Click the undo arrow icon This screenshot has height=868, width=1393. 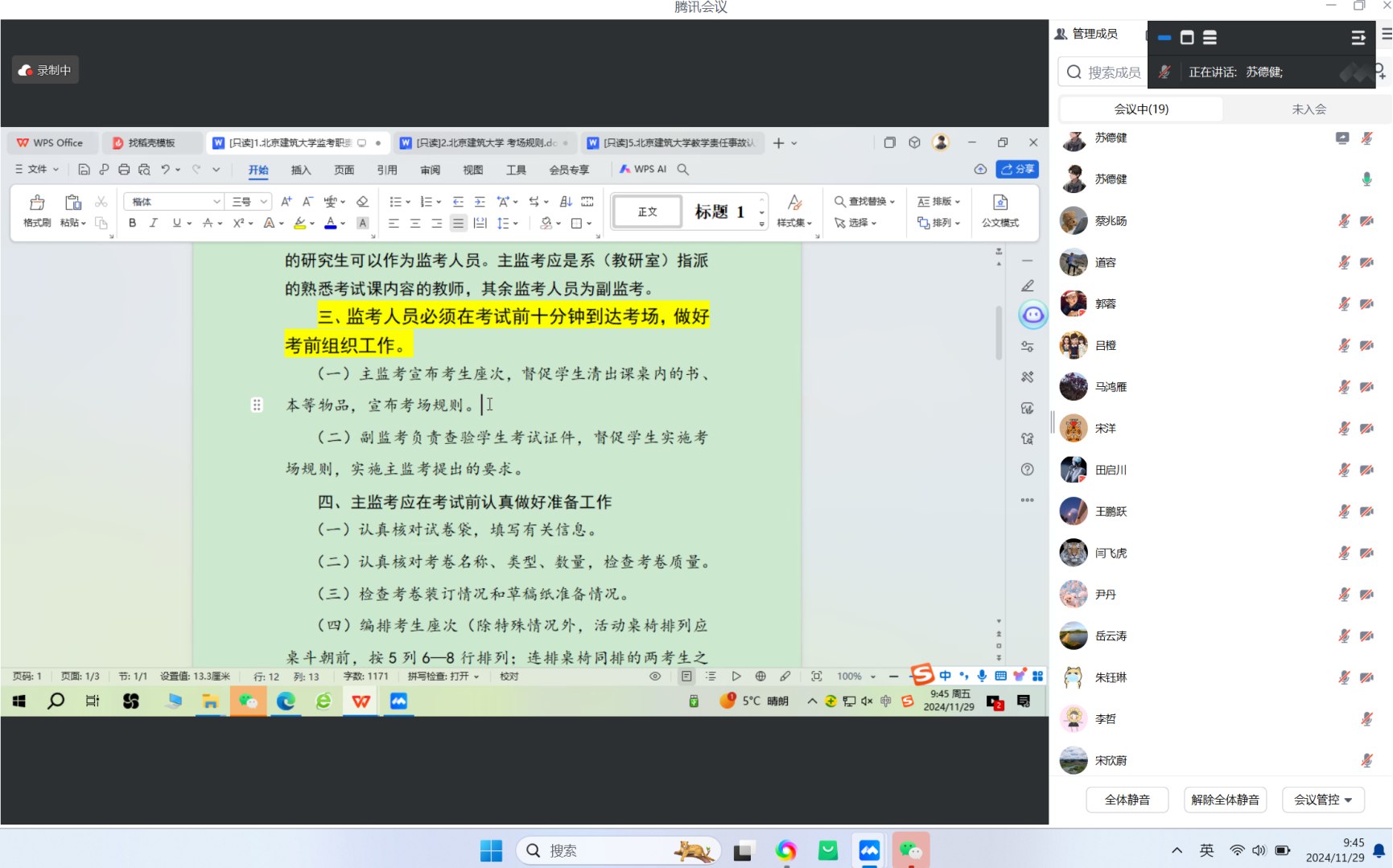click(165, 170)
